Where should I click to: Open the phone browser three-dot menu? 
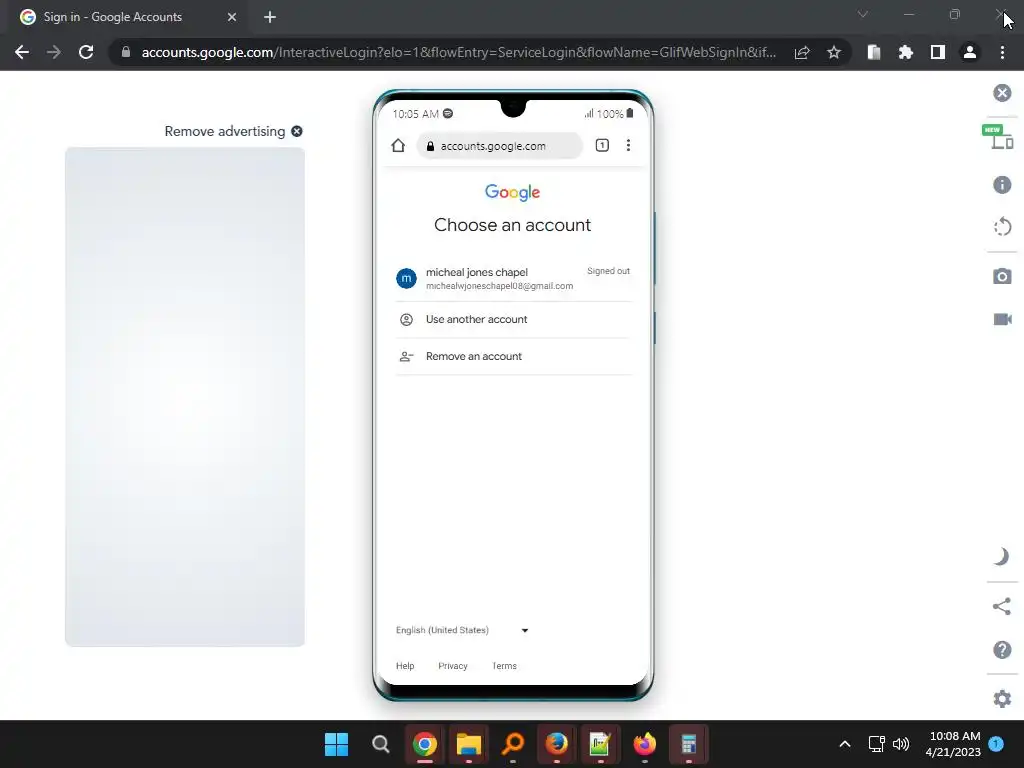628,146
